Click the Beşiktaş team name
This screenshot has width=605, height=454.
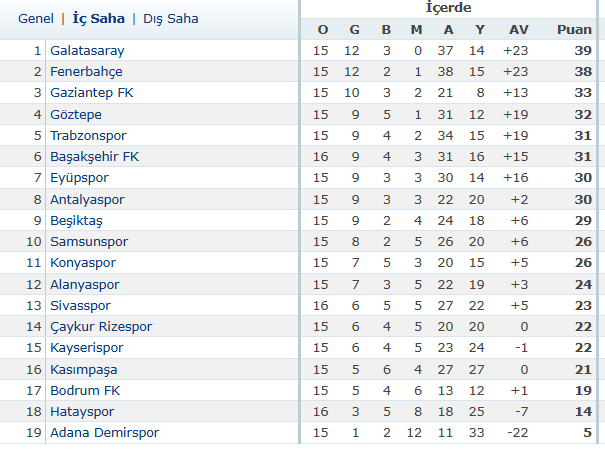76,221
